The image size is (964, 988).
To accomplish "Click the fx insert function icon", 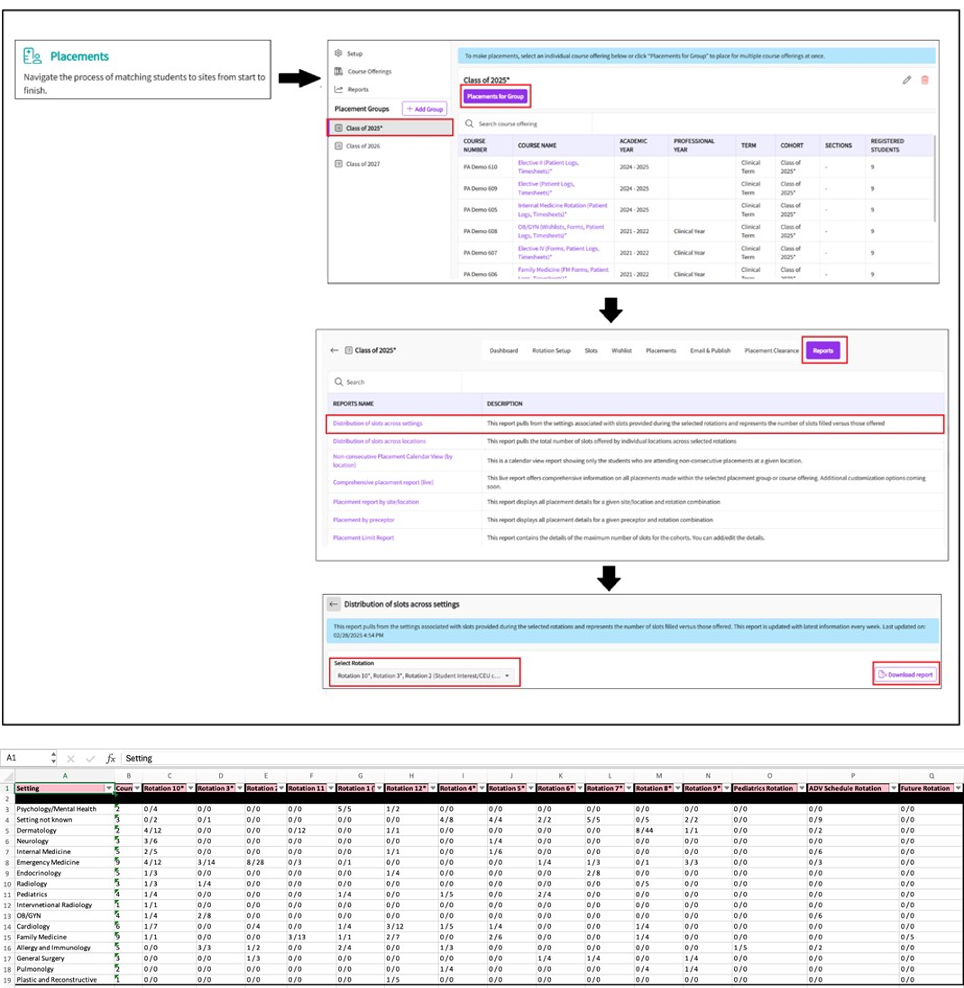I will 110,759.
